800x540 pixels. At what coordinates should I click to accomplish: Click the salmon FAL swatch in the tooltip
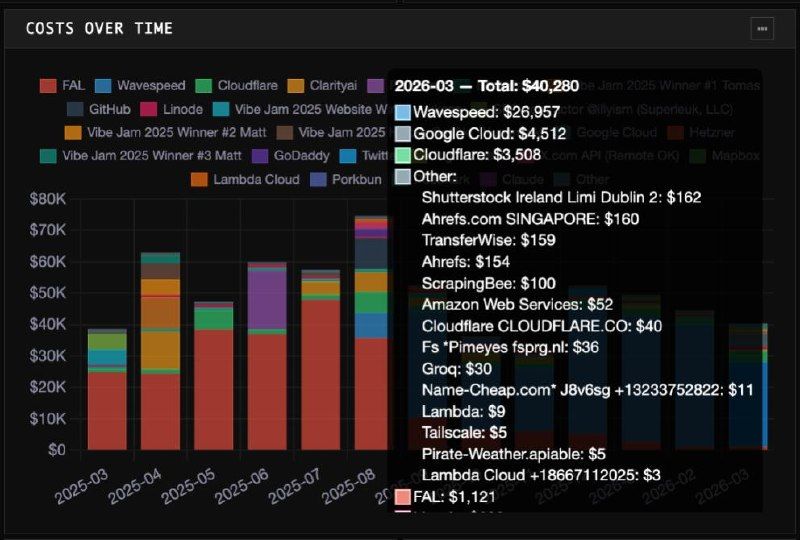point(403,497)
